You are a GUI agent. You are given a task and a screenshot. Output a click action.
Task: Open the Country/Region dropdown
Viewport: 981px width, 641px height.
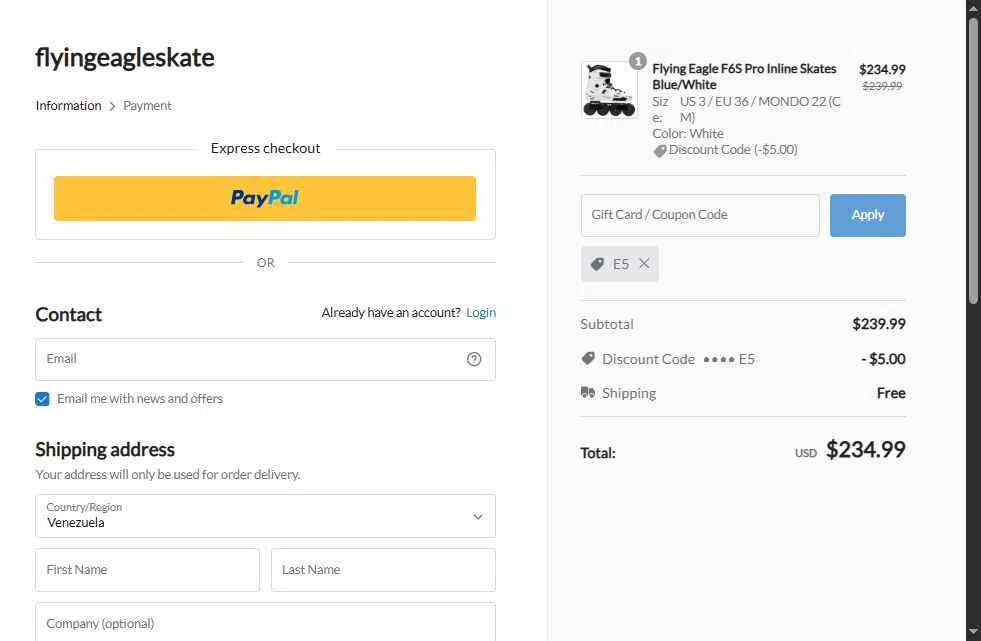[x=265, y=516]
